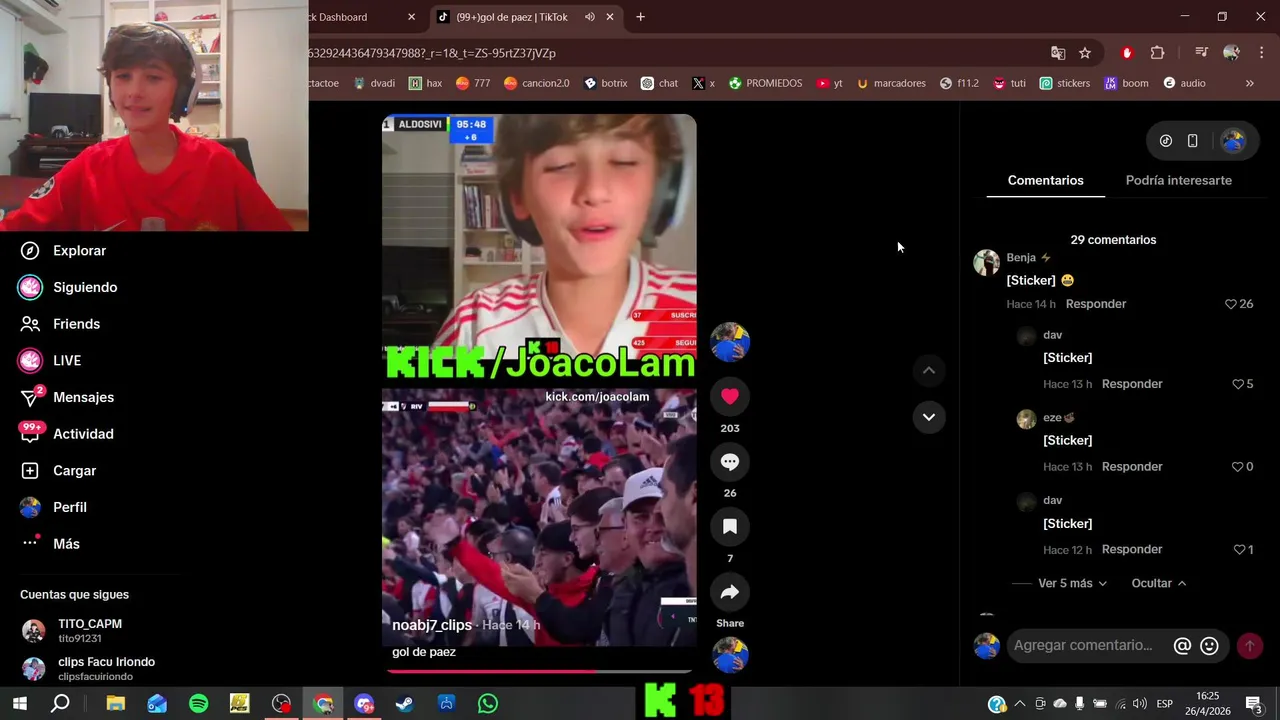This screenshot has width=1280, height=720.
Task: Open the marcadores bookmark
Action: (x=890, y=83)
